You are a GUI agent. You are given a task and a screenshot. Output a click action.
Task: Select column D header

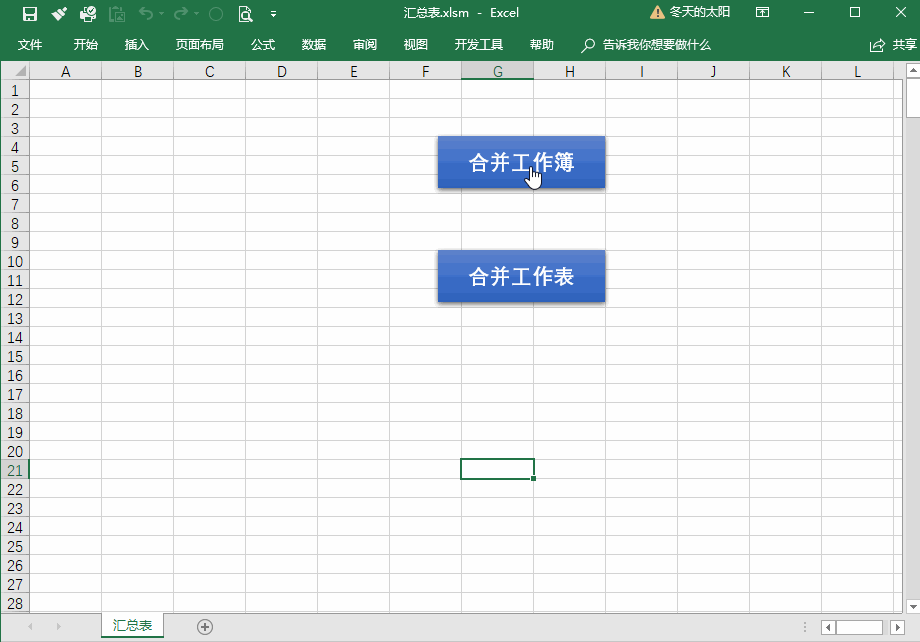282,72
